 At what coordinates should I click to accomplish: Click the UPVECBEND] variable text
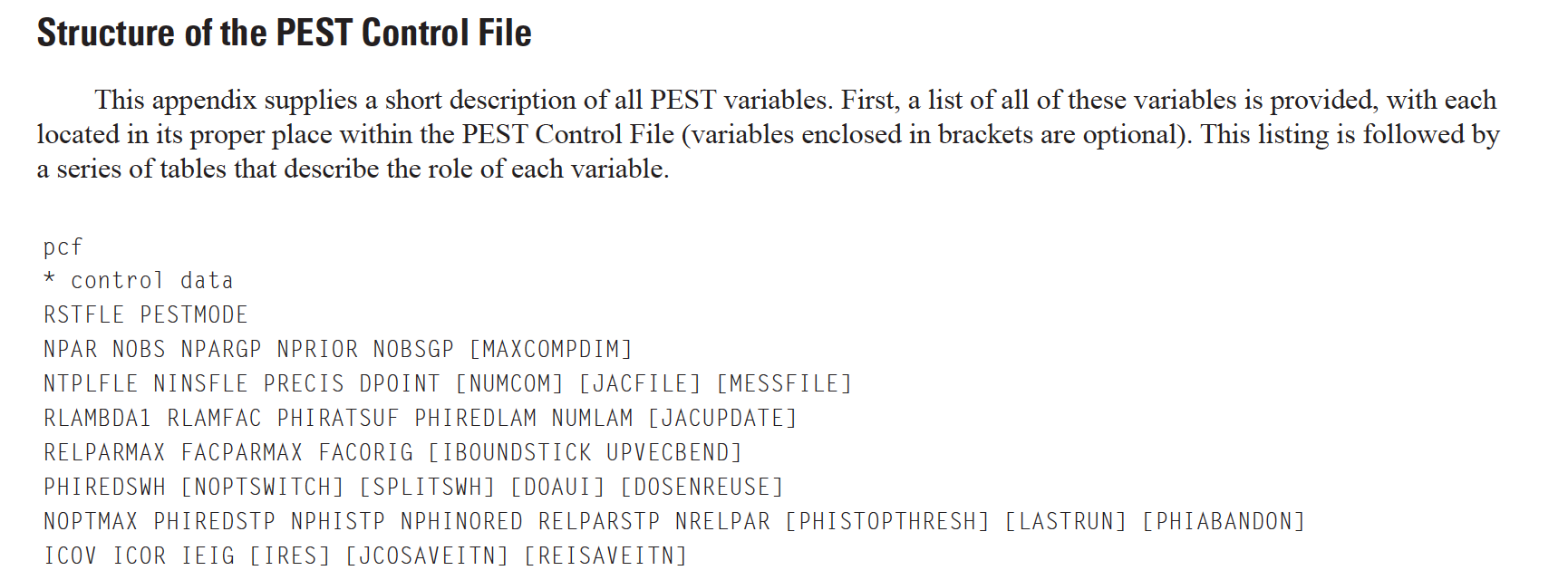click(x=674, y=453)
